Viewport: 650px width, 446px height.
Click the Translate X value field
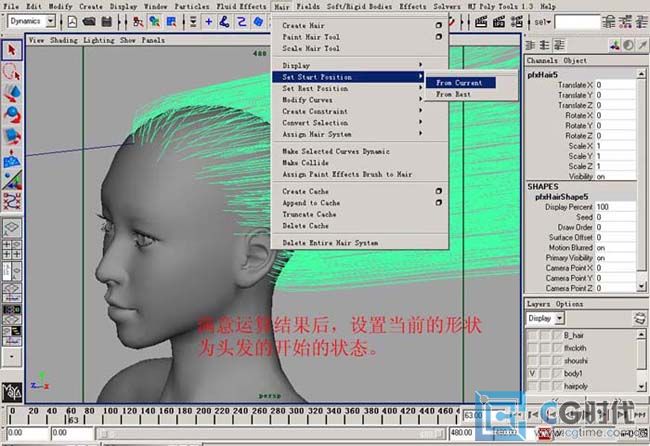pyautogui.click(x=614, y=85)
